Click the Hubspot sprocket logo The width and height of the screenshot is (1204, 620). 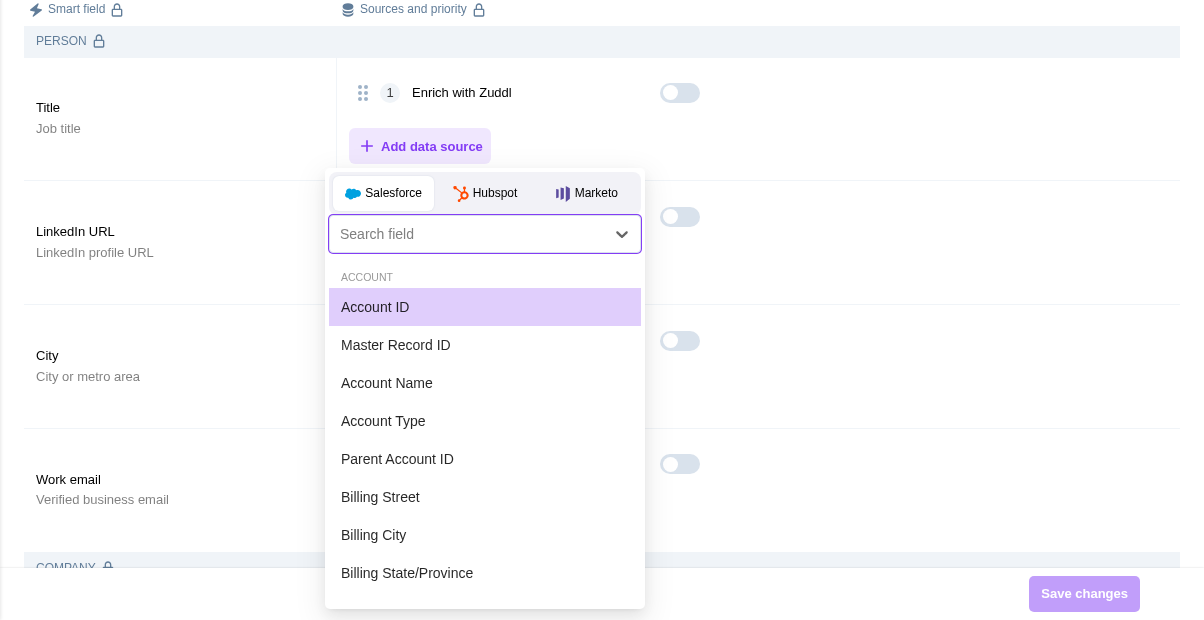tap(461, 193)
